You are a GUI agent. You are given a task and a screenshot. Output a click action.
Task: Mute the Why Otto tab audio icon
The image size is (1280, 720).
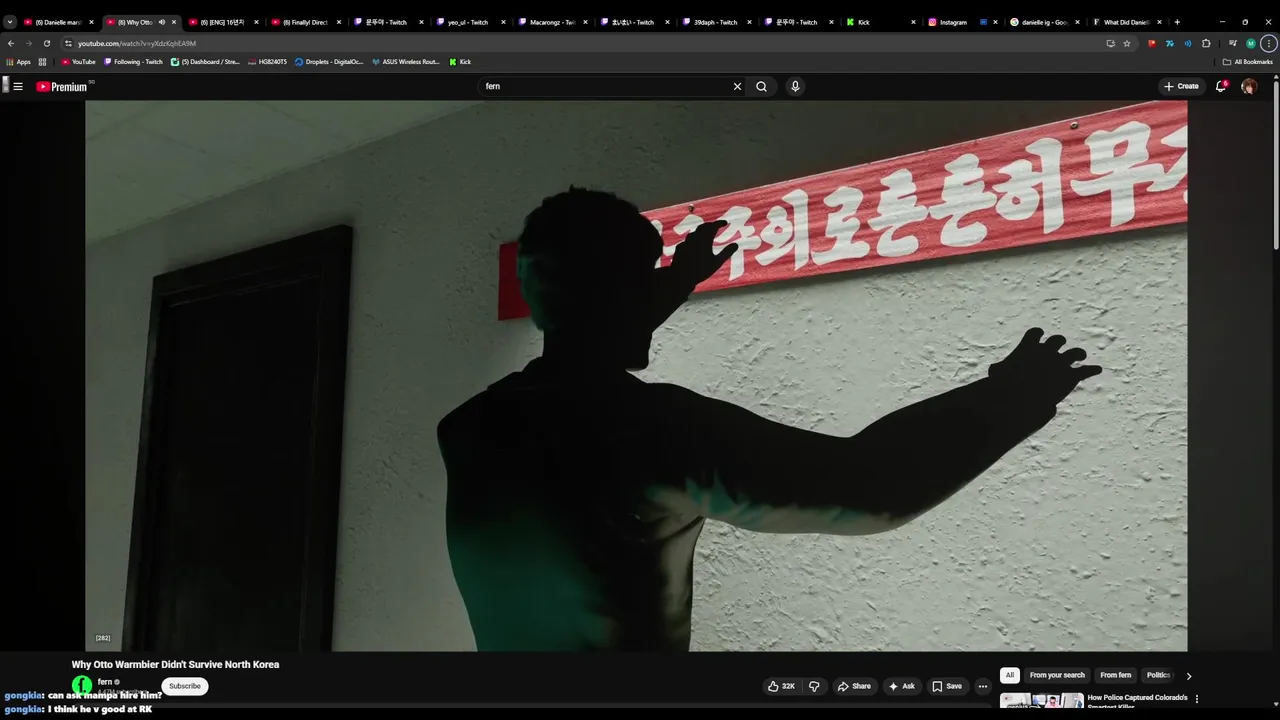(161, 22)
